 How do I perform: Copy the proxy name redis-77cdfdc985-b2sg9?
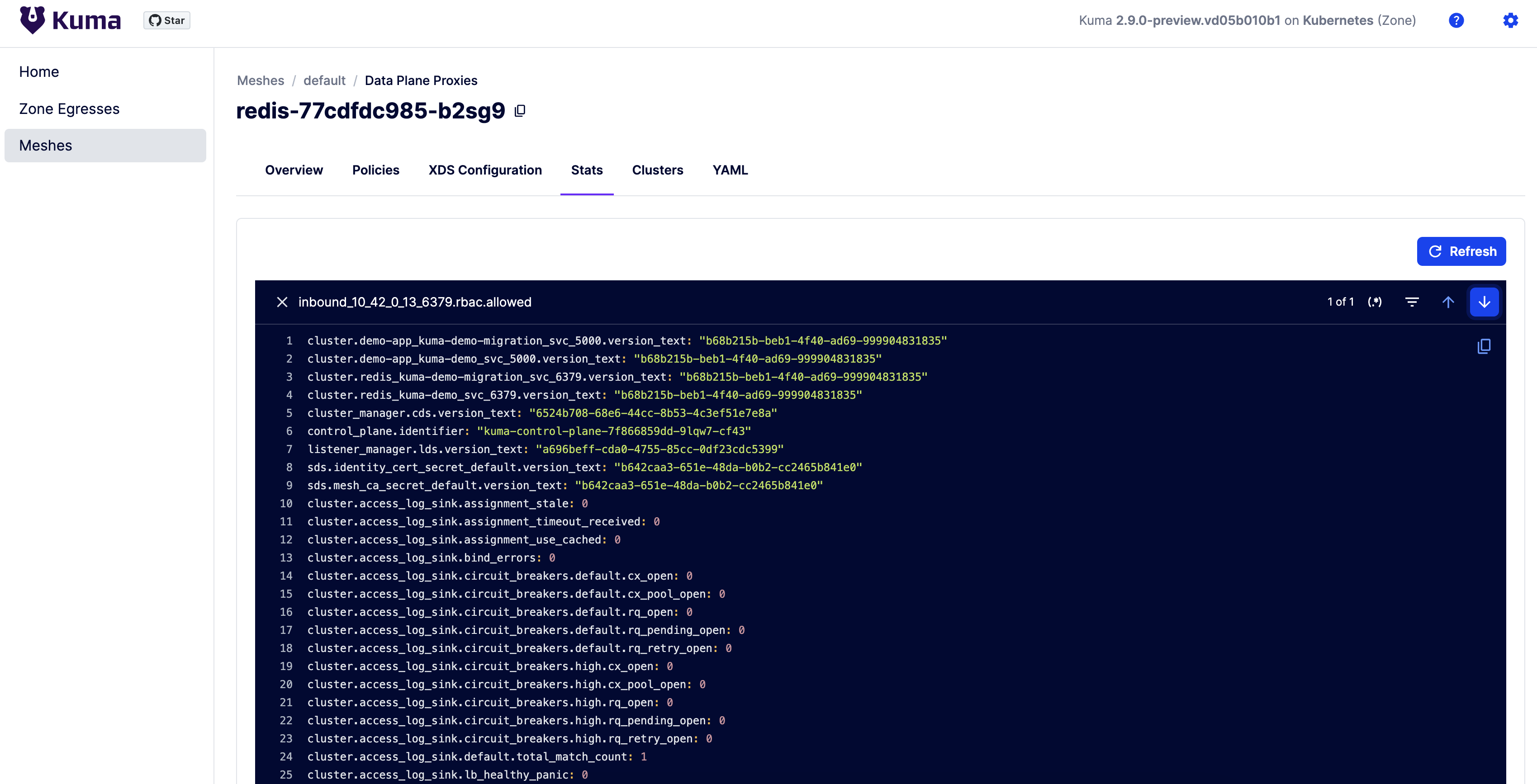click(x=520, y=110)
